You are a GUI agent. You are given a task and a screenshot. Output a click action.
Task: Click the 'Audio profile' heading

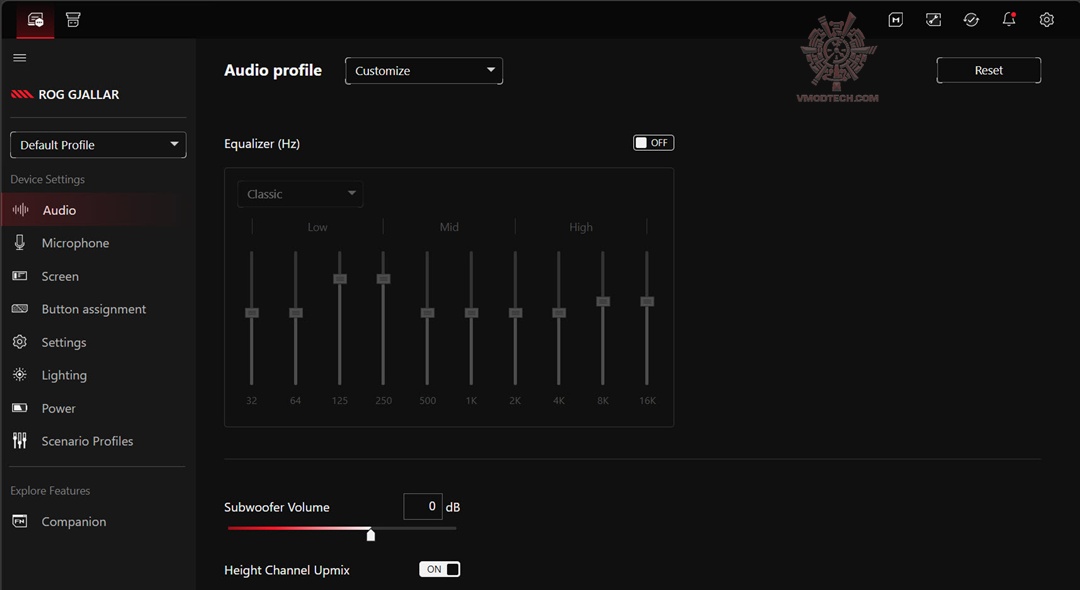[x=273, y=70]
